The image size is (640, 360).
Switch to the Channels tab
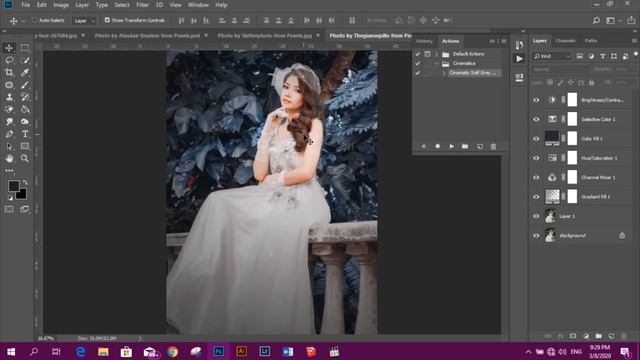565,41
